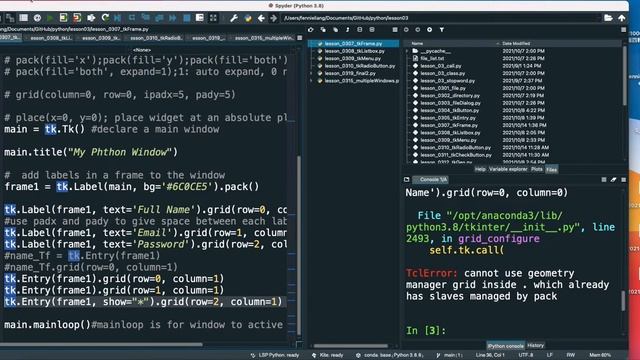Switch to the lesson_0310_tkRadioButton editor tab

coord(156,38)
